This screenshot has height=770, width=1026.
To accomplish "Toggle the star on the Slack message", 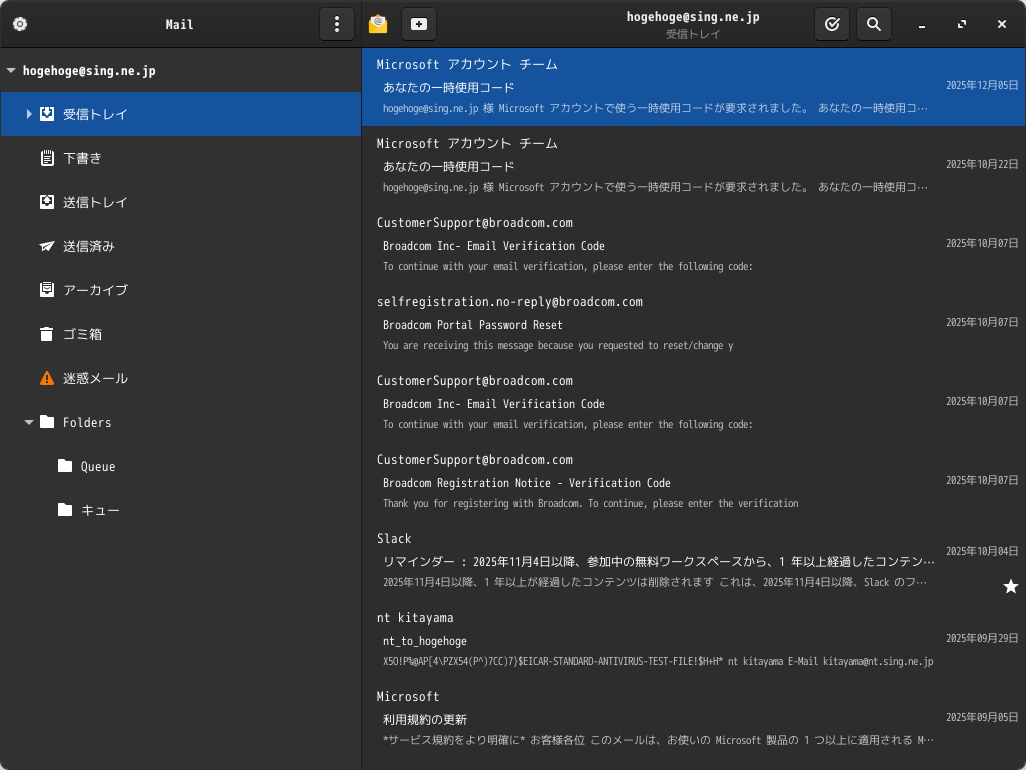I will click(1011, 586).
